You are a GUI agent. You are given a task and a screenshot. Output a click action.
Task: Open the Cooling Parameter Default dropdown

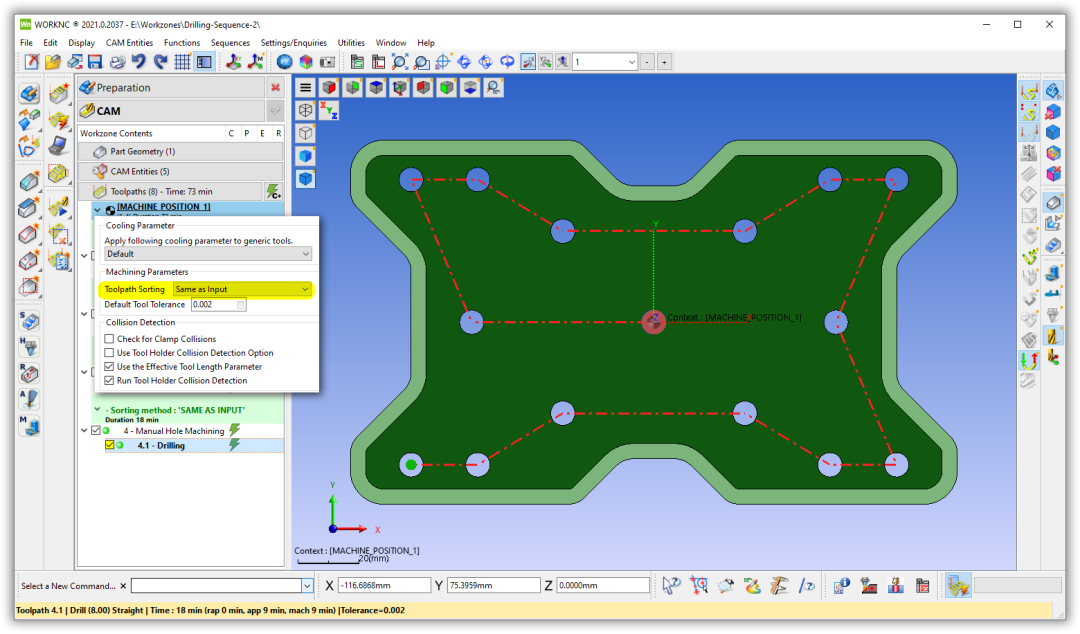(207, 254)
